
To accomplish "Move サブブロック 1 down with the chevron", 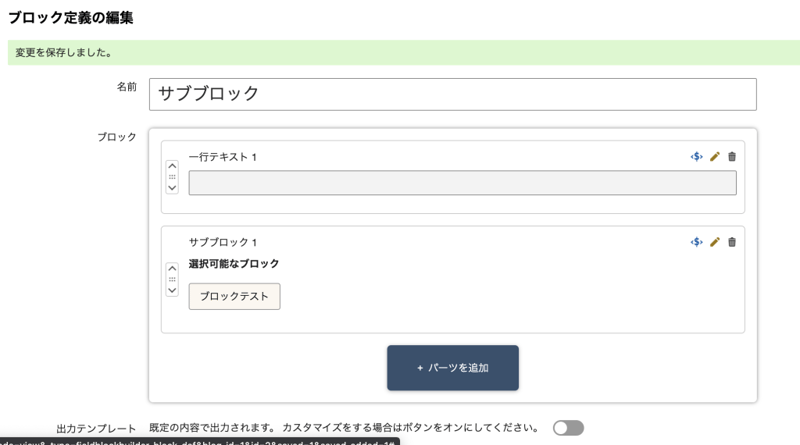I will click(172, 290).
